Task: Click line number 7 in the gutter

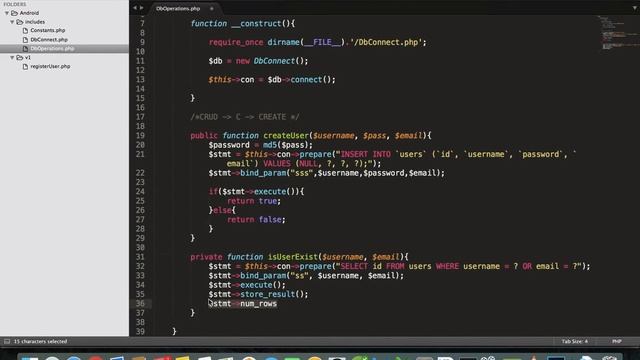Action: pos(142,24)
